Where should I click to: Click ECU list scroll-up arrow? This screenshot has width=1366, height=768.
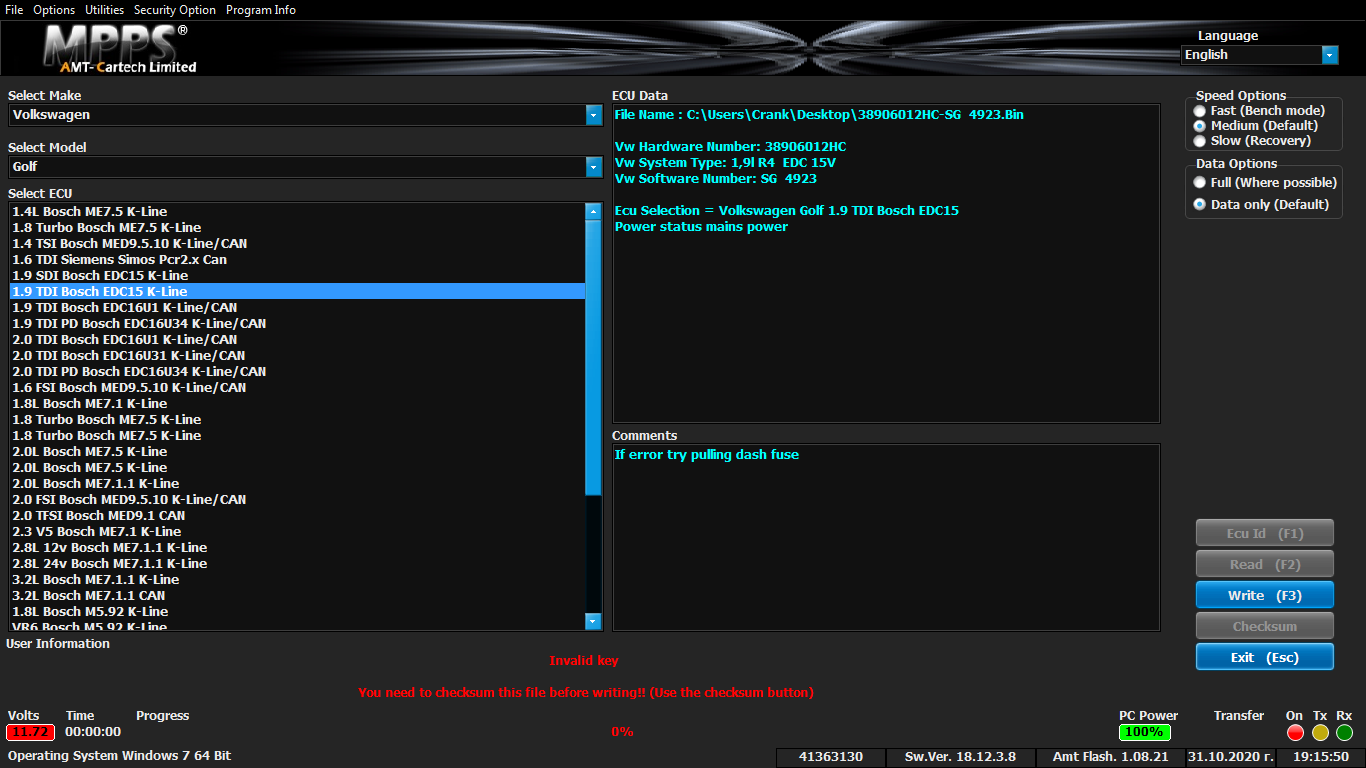tap(593, 211)
